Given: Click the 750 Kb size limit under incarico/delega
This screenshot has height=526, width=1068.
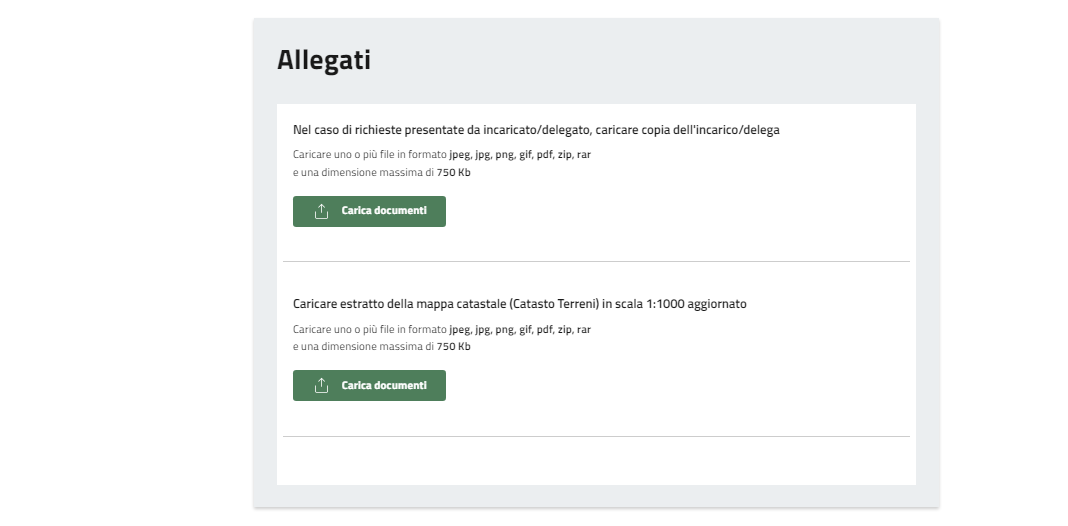Looking at the screenshot, I should 454,172.
